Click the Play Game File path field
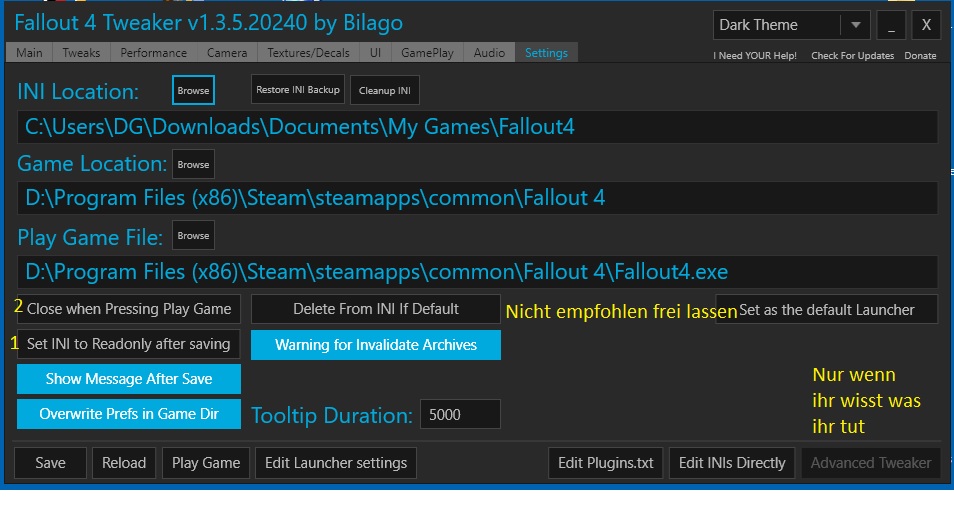Viewport: 954px width, 506px height. click(x=477, y=272)
